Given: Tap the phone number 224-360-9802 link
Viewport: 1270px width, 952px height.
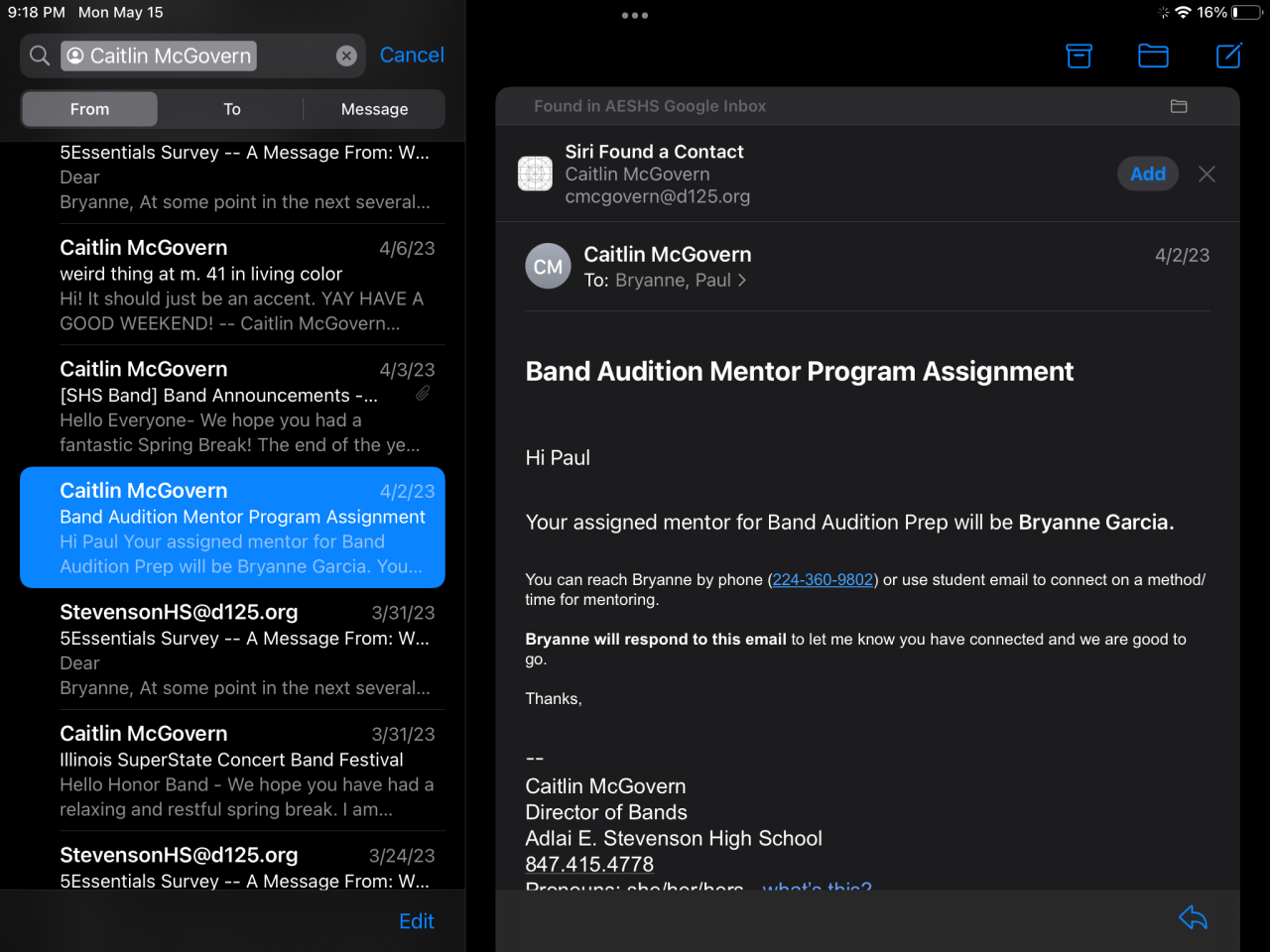Looking at the screenshot, I should coord(823,580).
